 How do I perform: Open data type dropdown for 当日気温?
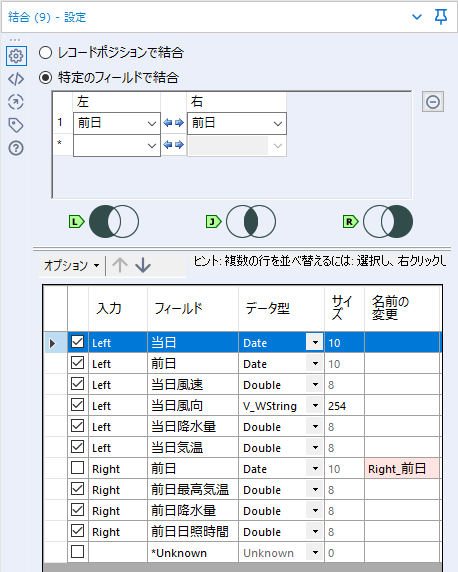(315, 448)
